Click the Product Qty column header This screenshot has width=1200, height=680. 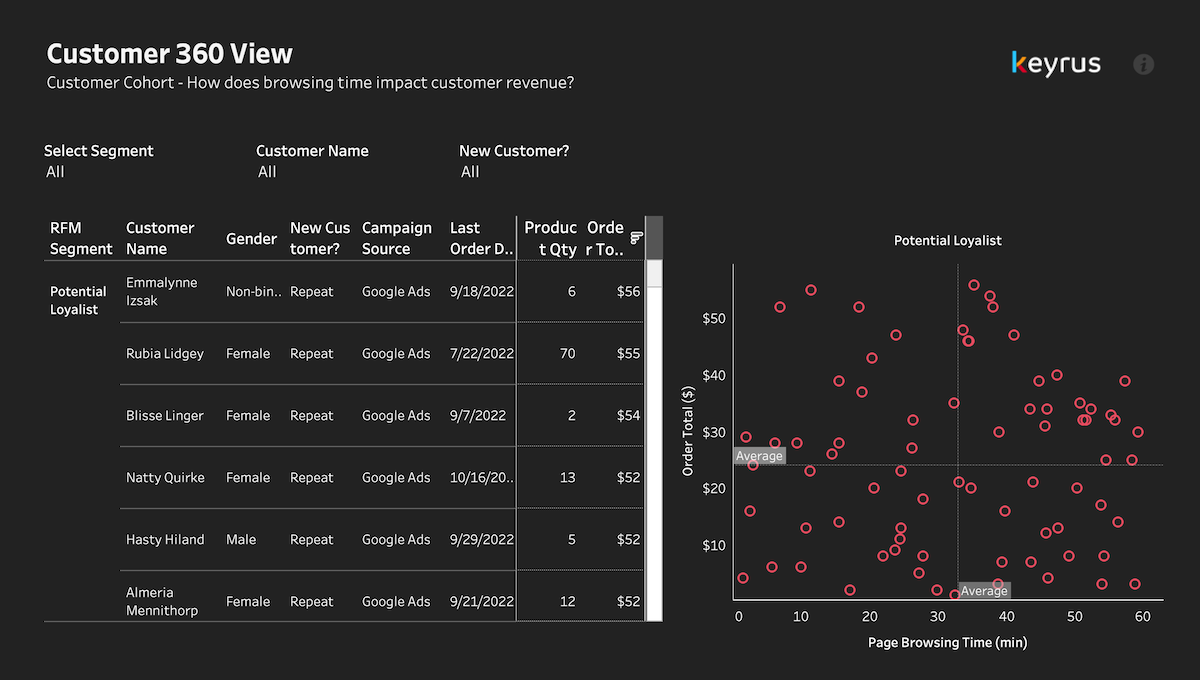pos(550,238)
